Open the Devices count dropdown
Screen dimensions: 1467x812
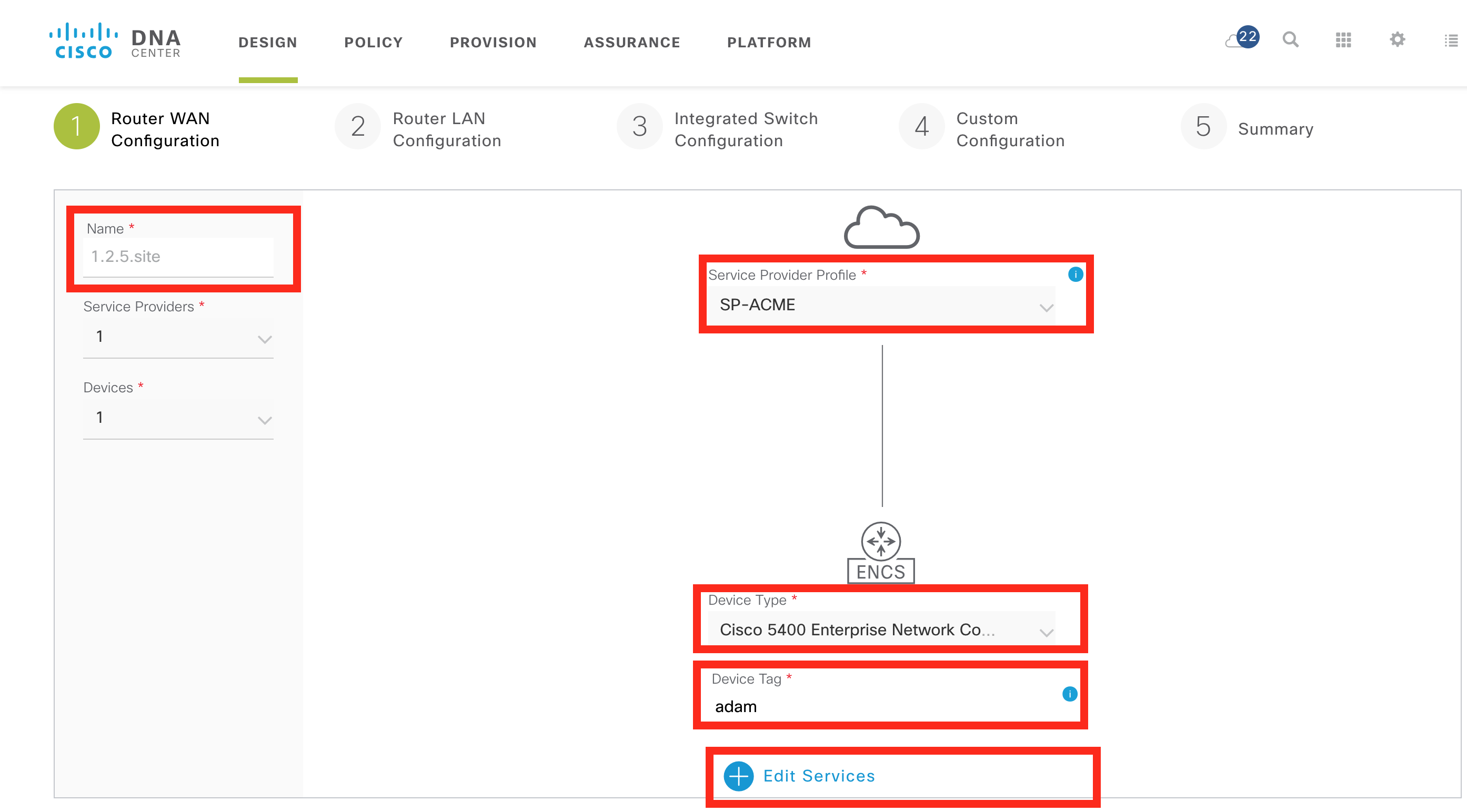coord(178,418)
